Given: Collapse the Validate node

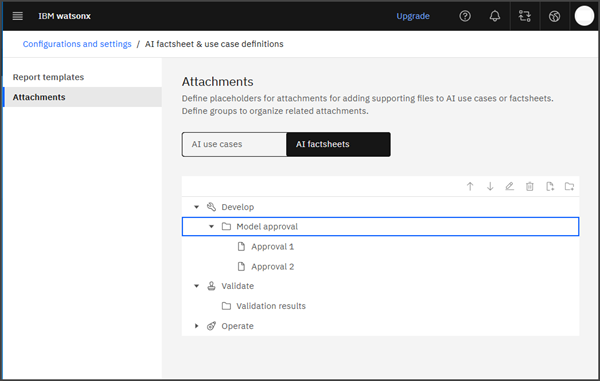Looking at the screenshot, I should click(x=197, y=286).
